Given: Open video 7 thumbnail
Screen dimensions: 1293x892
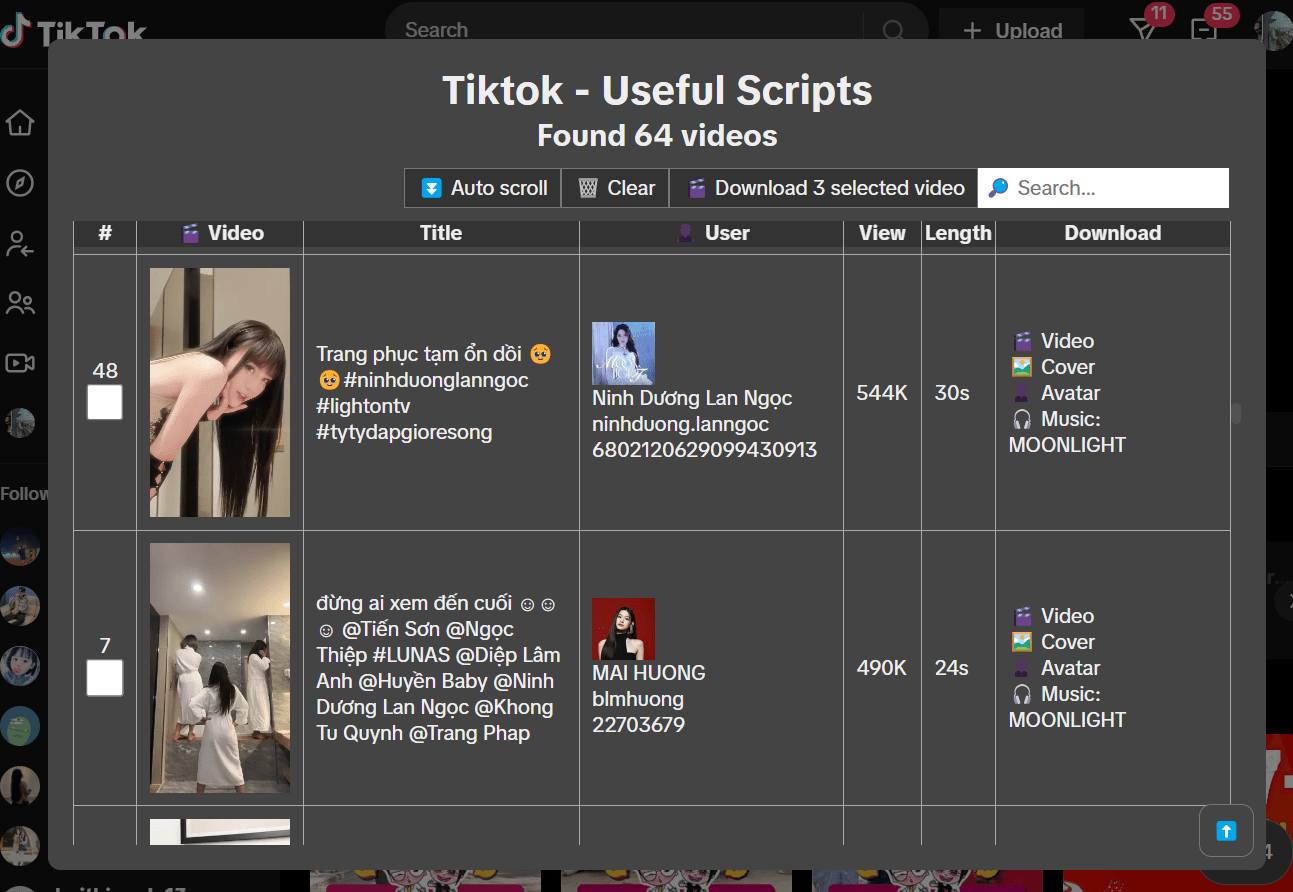Looking at the screenshot, I should pyautogui.click(x=220, y=668).
